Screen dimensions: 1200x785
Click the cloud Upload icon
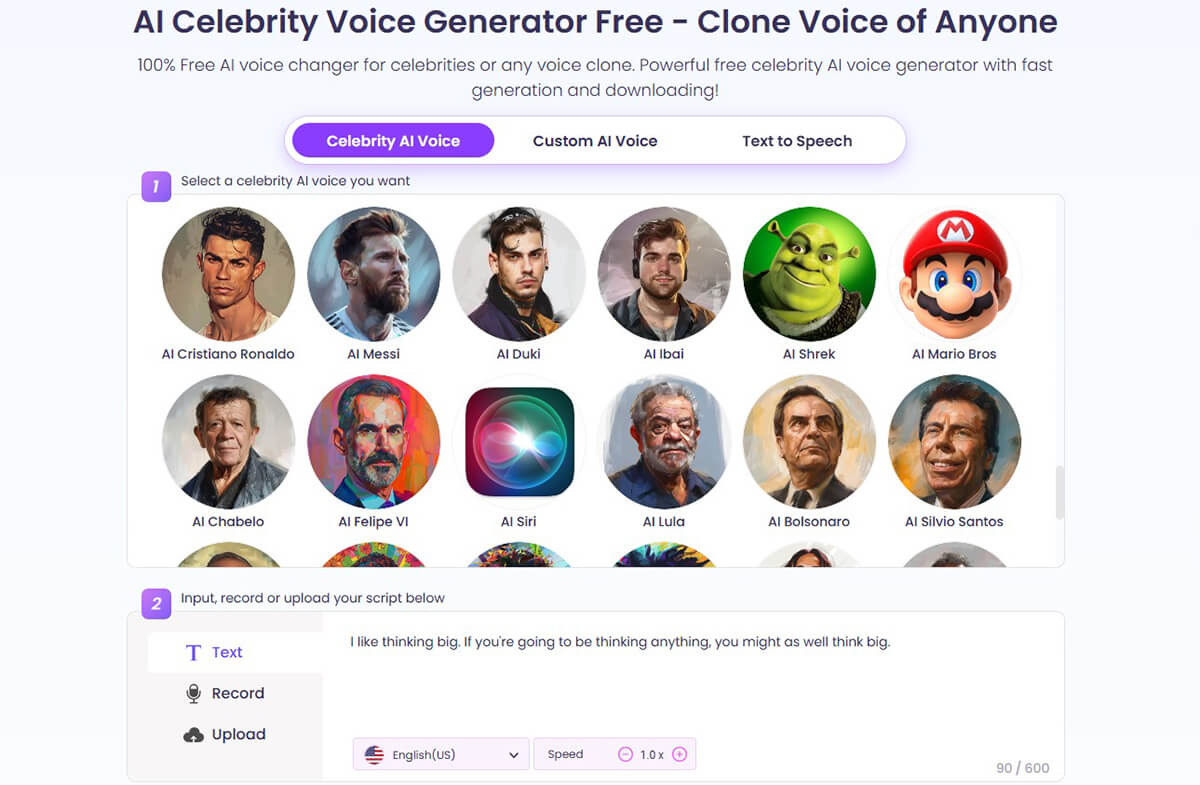(194, 735)
